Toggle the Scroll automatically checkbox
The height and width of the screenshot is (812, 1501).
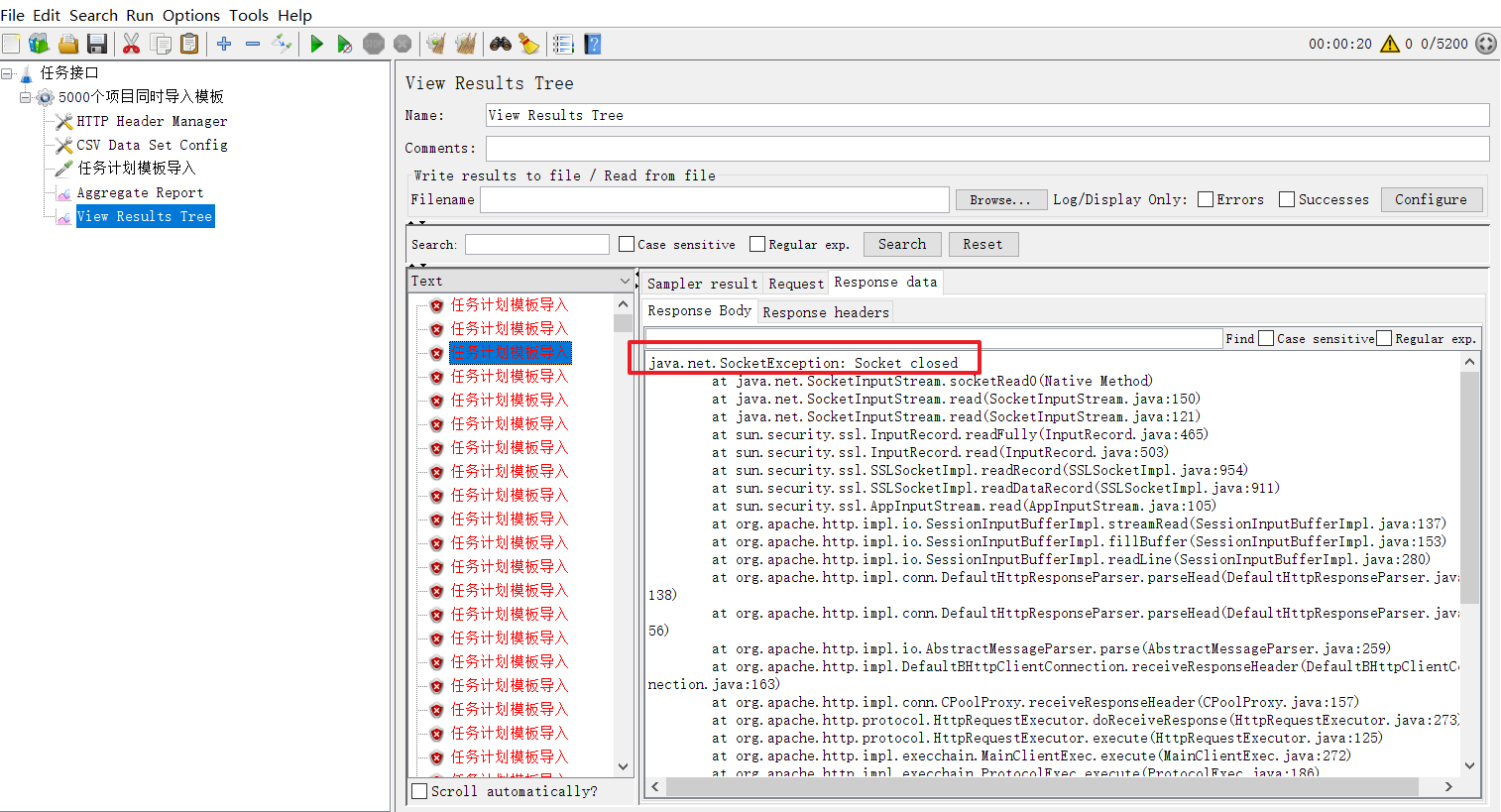(418, 791)
